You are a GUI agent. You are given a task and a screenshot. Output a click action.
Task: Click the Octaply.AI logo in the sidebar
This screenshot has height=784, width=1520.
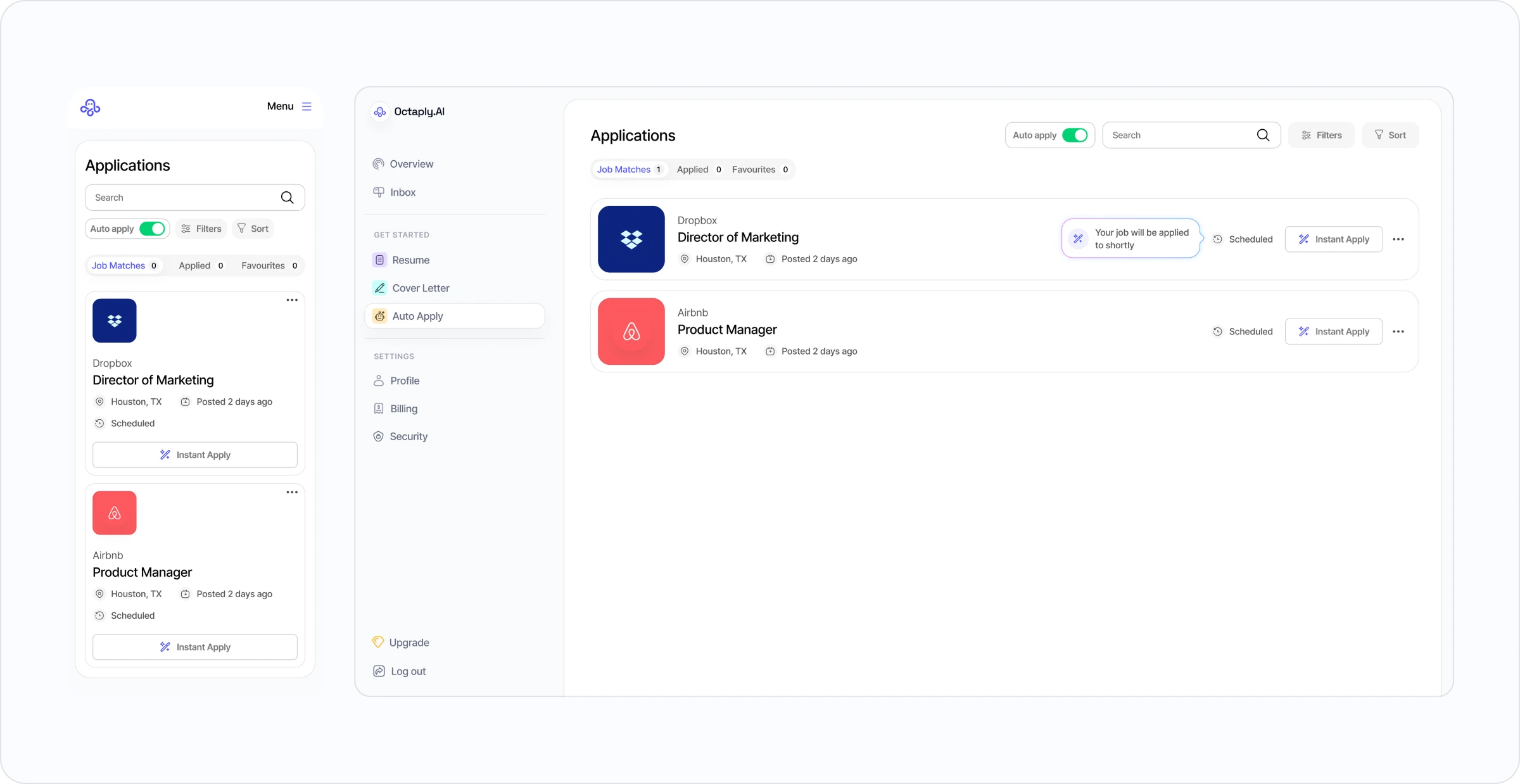pos(379,112)
